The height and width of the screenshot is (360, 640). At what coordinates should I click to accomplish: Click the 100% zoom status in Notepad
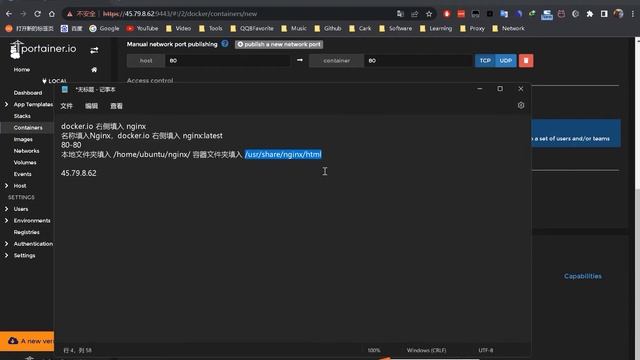374,350
